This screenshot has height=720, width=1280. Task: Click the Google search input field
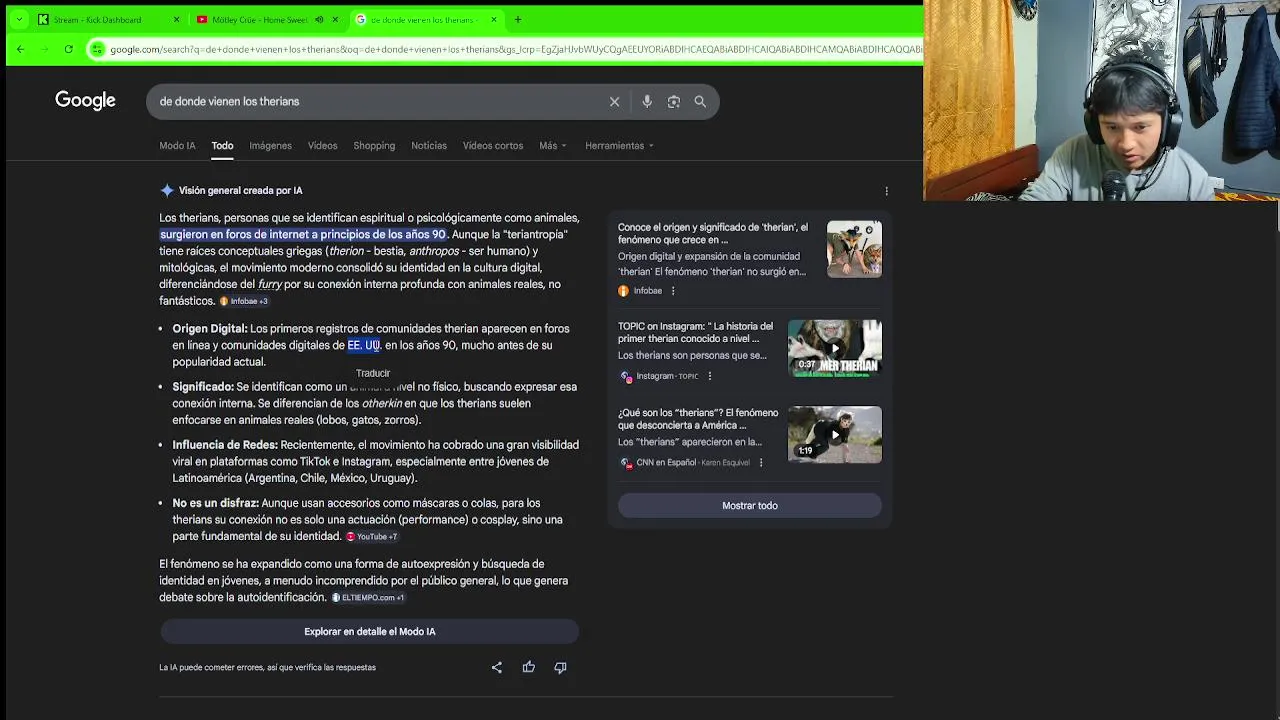[x=380, y=101]
